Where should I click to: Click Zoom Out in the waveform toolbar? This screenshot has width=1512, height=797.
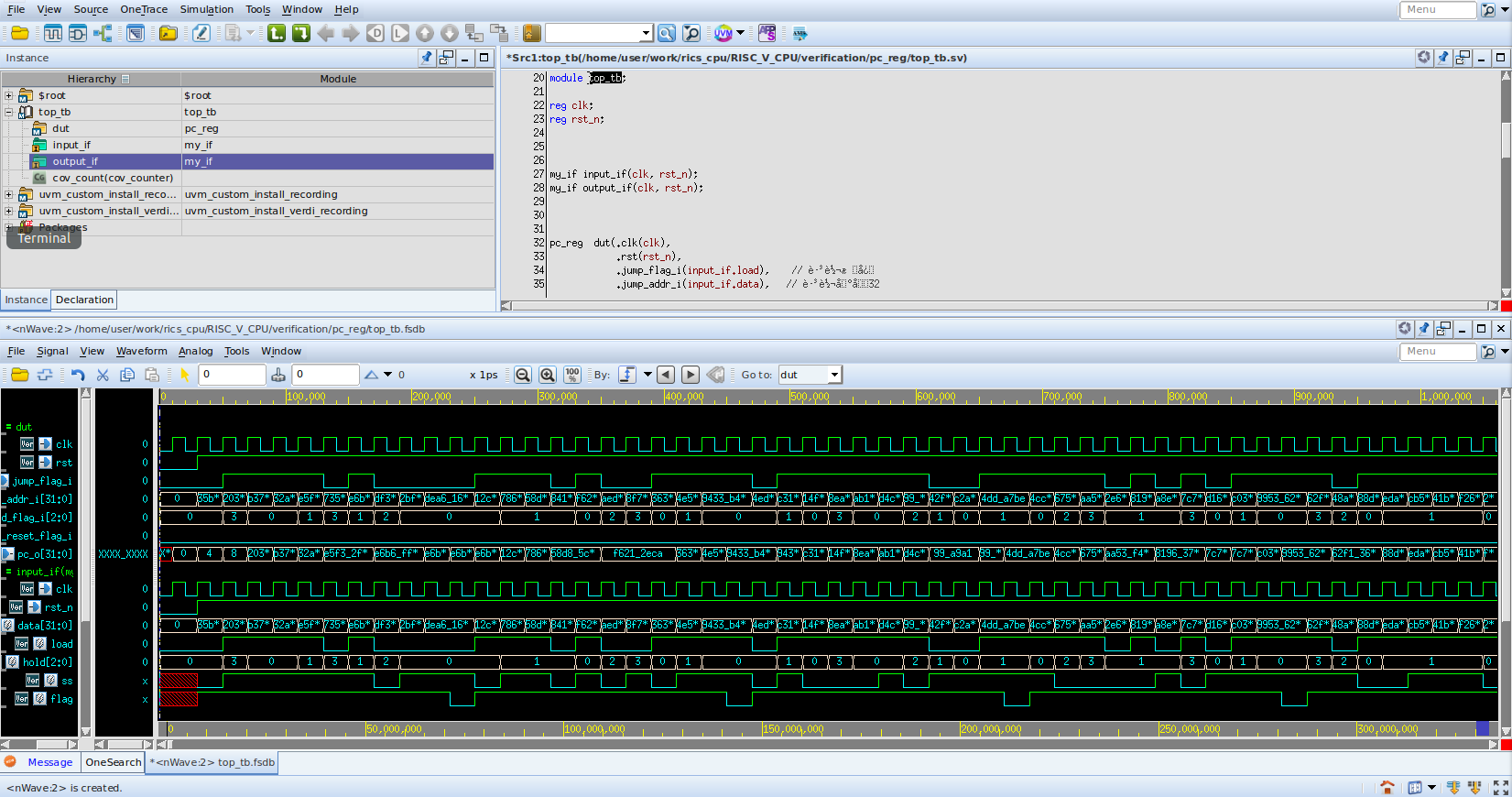(x=523, y=375)
